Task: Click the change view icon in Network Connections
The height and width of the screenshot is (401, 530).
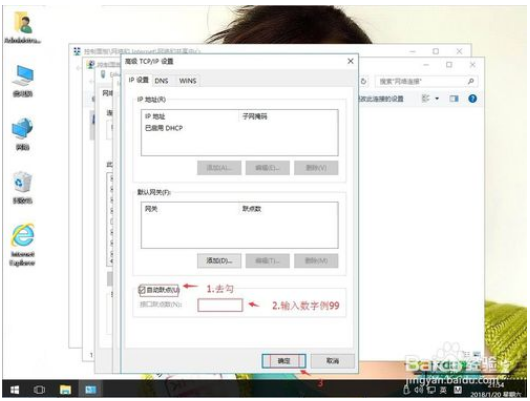Action: (426, 98)
